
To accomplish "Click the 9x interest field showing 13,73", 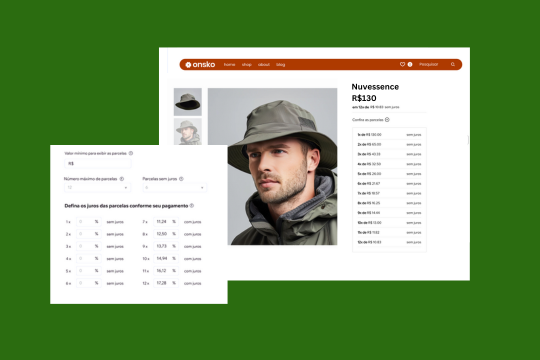I will tap(166, 246).
